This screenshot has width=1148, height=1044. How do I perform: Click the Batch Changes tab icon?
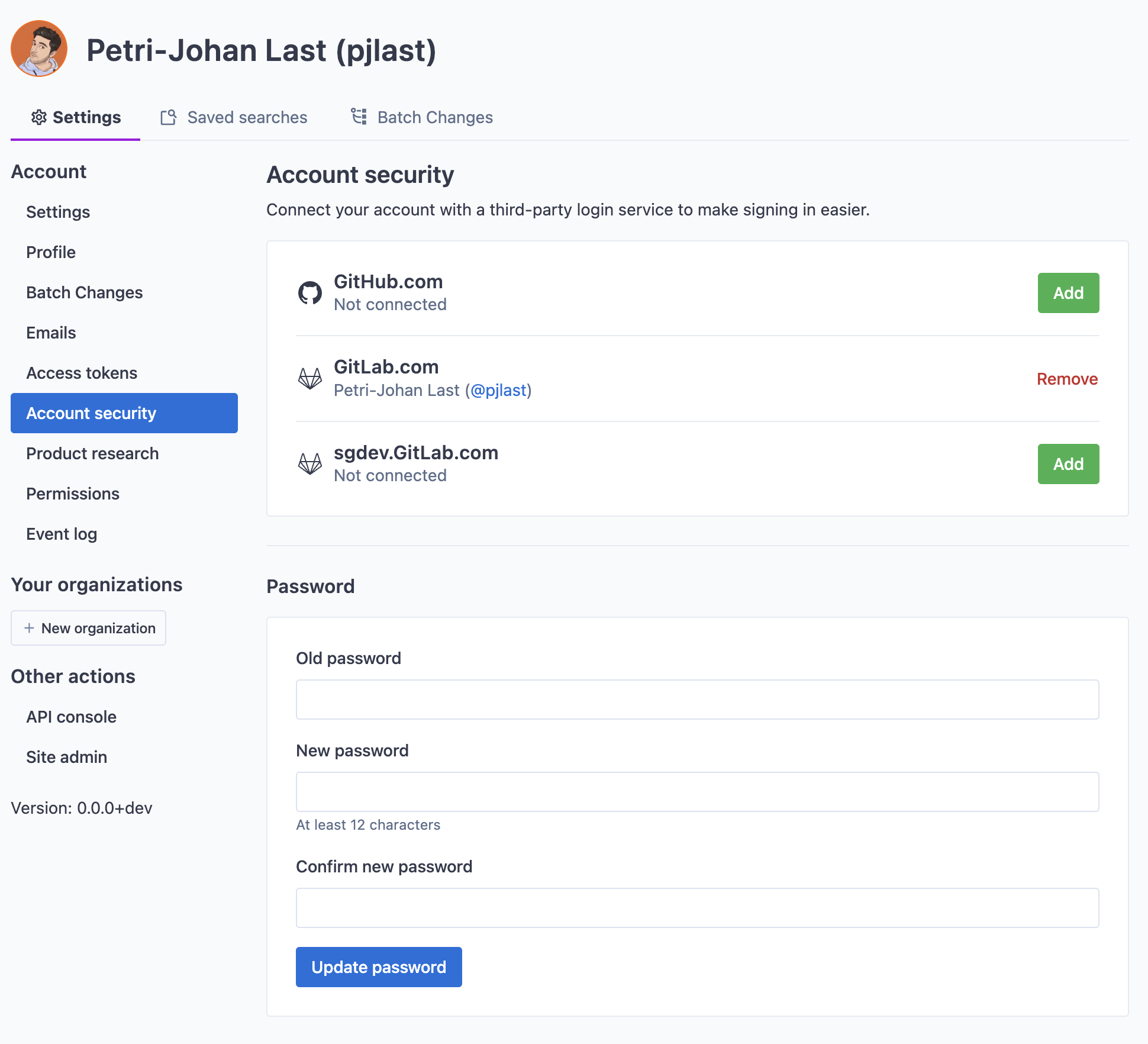(359, 117)
